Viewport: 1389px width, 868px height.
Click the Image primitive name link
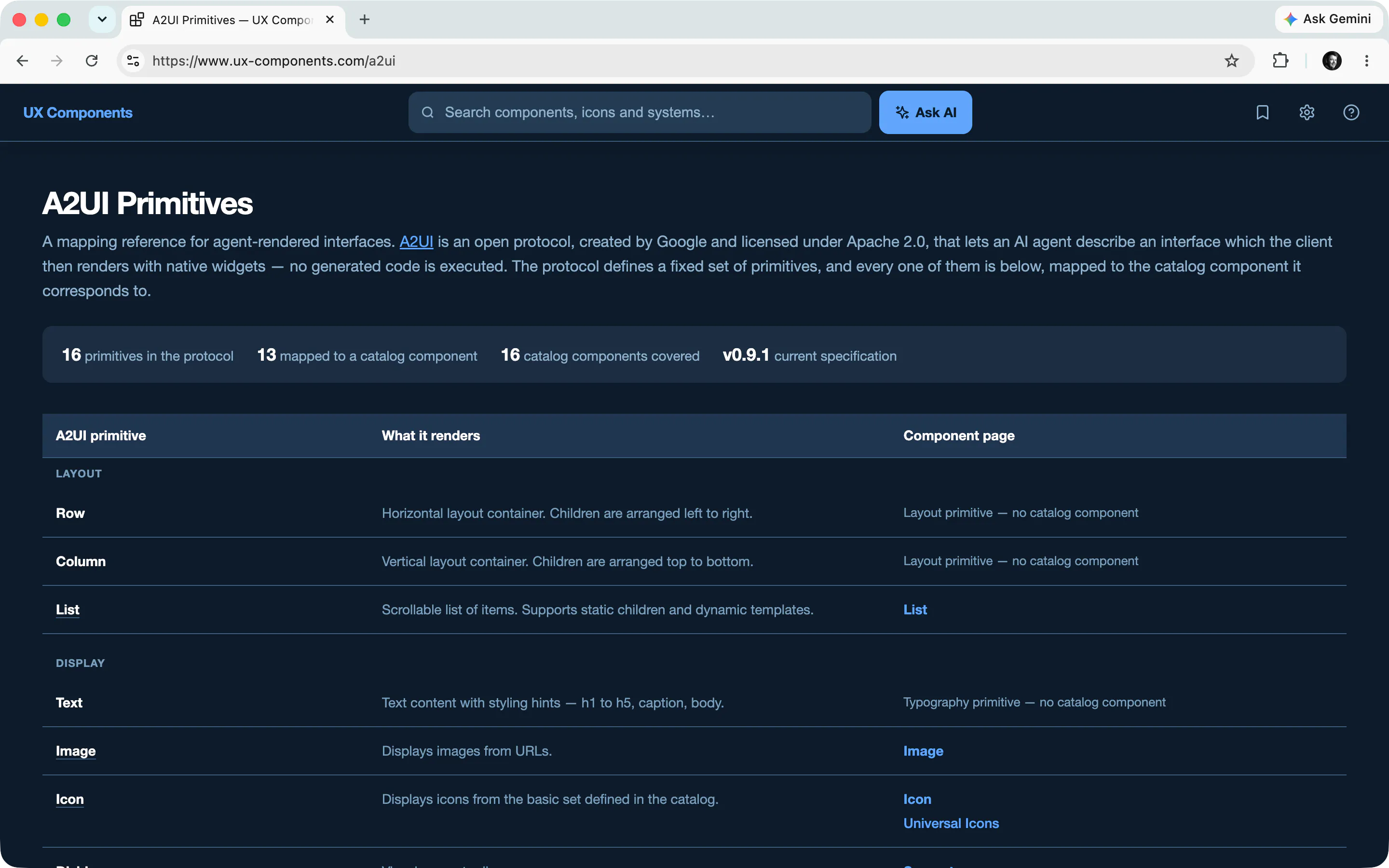(76, 751)
